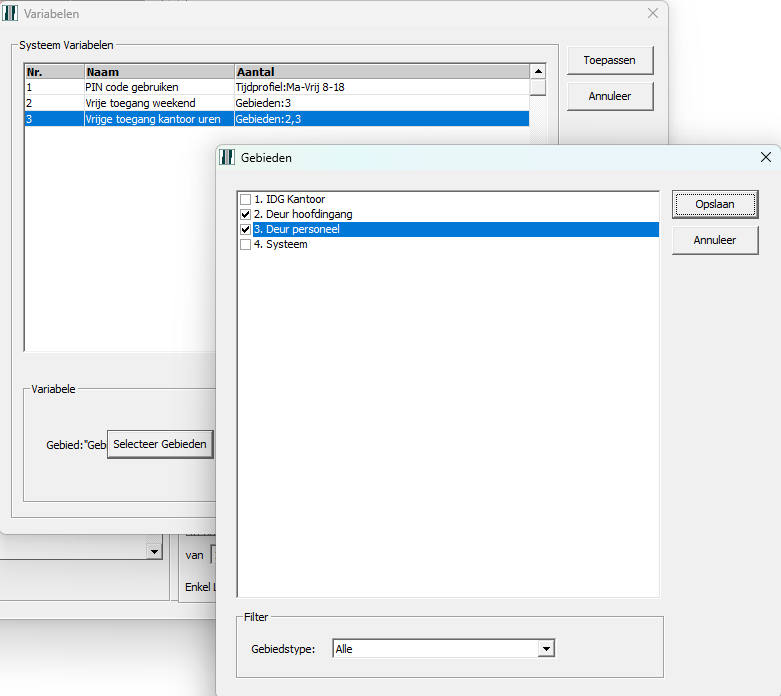
Task: Cancel the Variabelen window with Annuleer
Action: [x=610, y=96]
